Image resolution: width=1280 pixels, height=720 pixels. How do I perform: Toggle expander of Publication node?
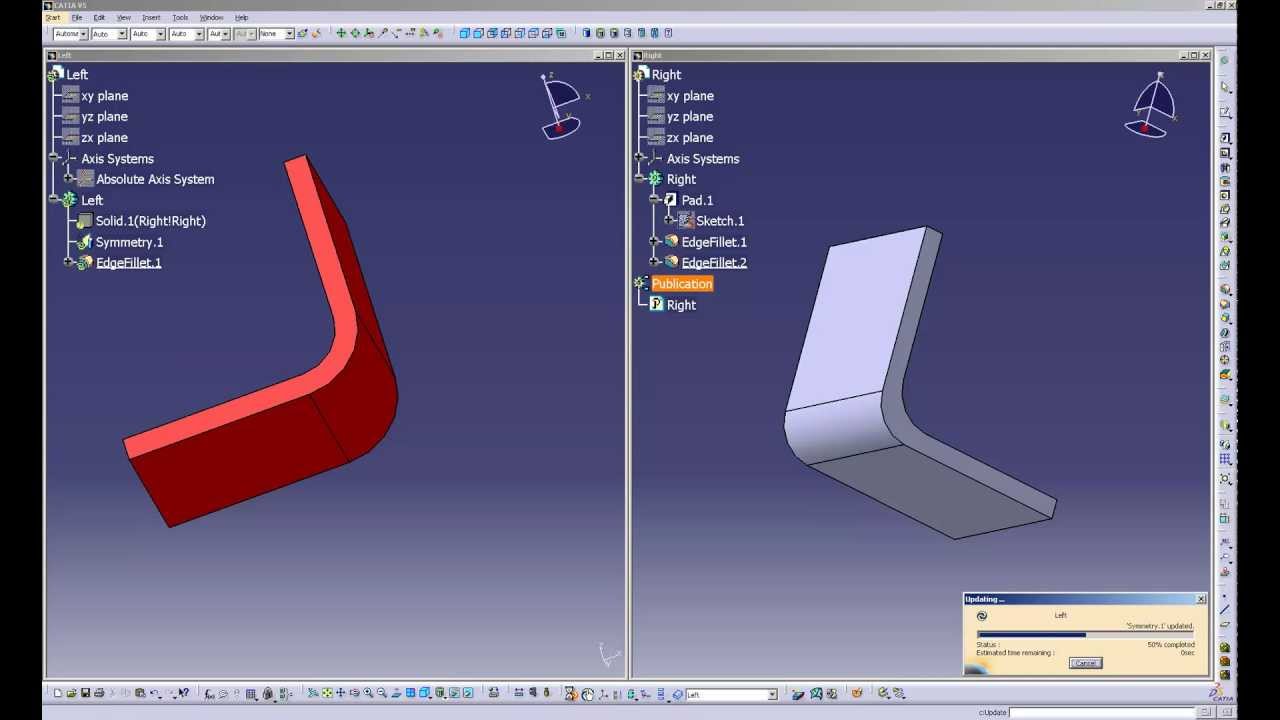(639, 284)
